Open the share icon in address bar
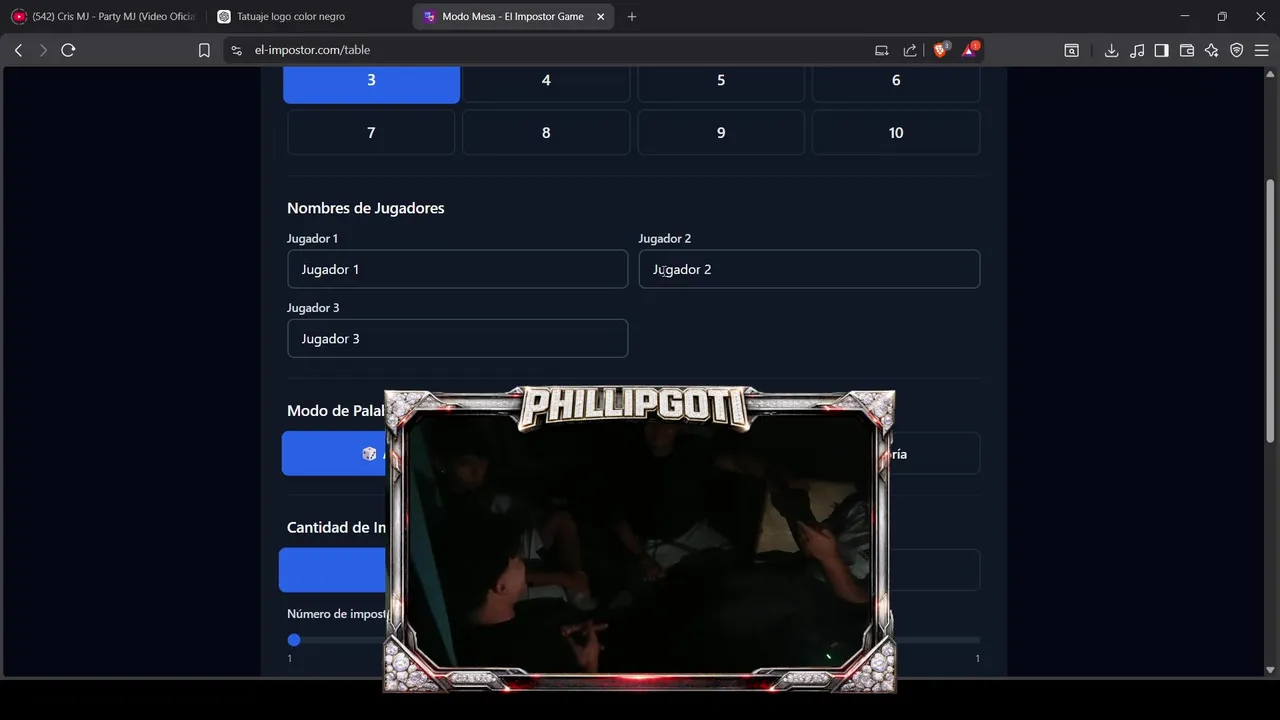The height and width of the screenshot is (720, 1280). pos(910,50)
